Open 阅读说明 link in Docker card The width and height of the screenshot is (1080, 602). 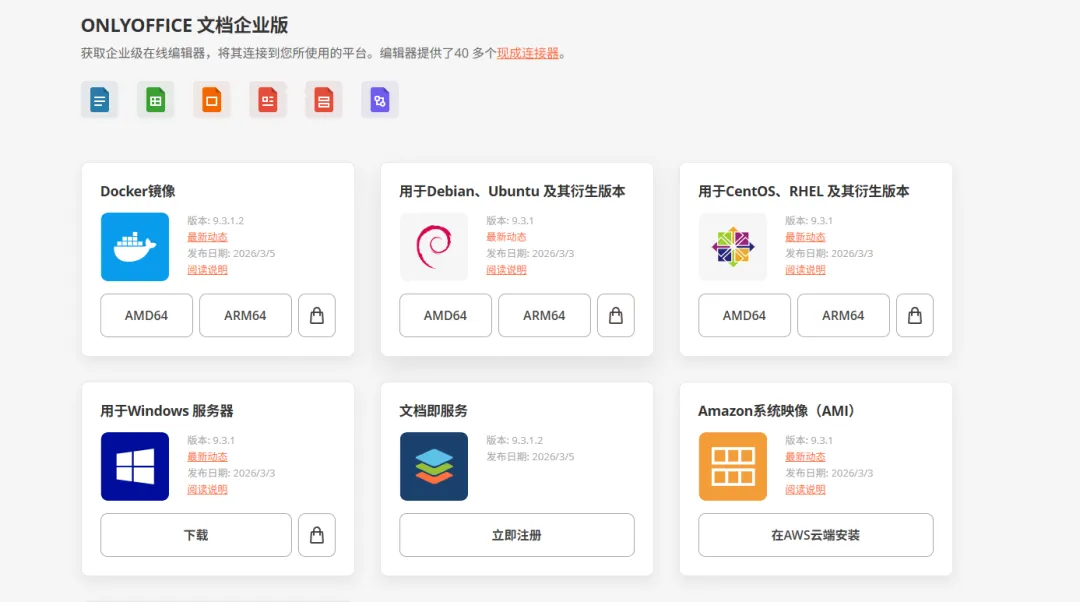[x=207, y=270]
